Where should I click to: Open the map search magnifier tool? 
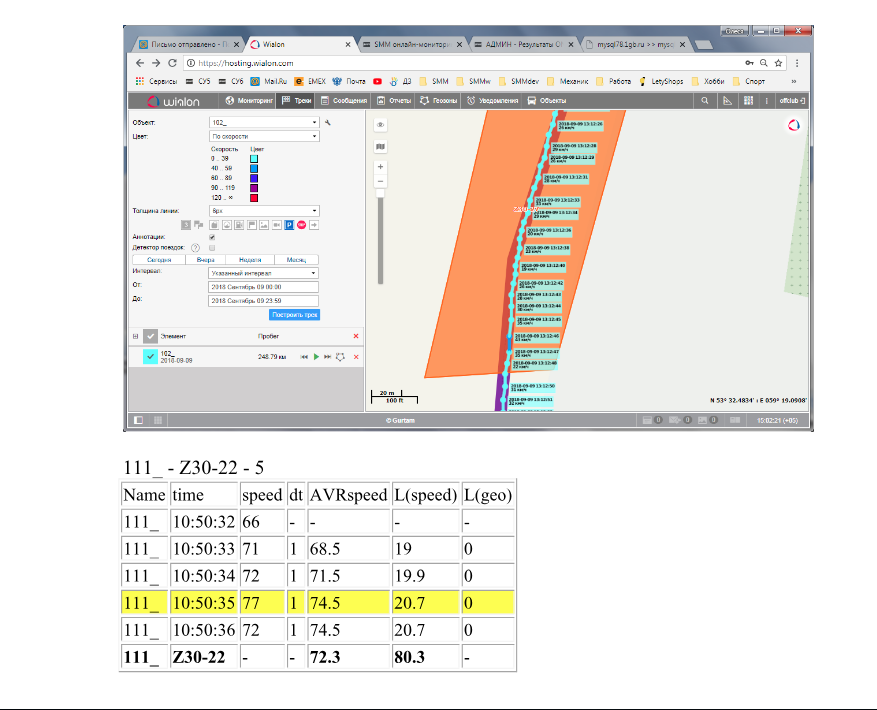(x=705, y=101)
